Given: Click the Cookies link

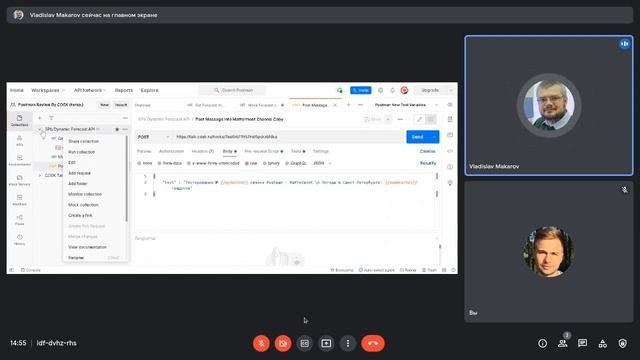Looking at the screenshot, I should (x=427, y=151).
